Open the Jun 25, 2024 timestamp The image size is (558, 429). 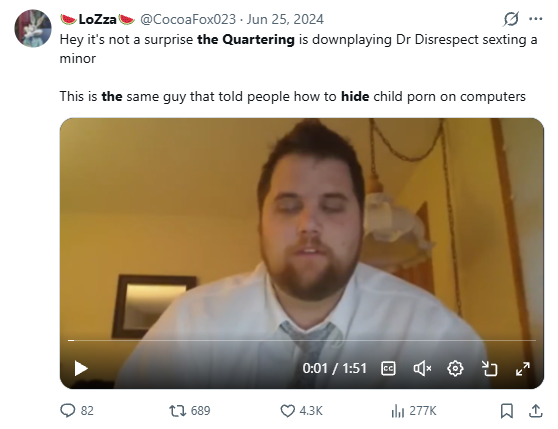pos(285,19)
